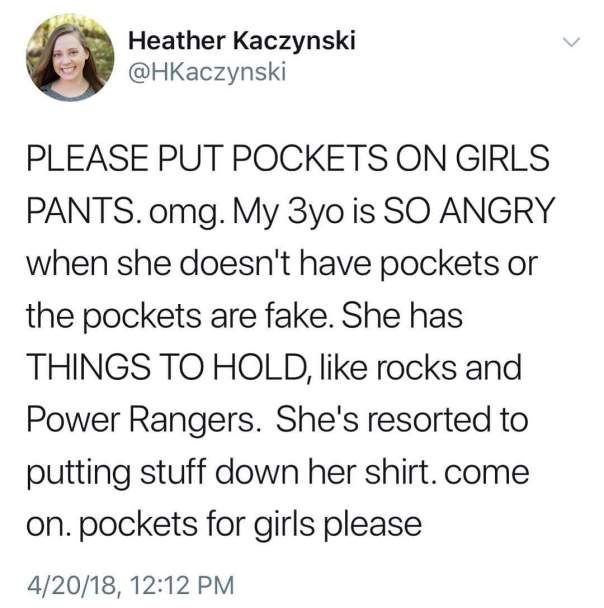Viewport: 604px width, 608px height.
Task: Click the words SO ANGRY in tweet
Action: (x=469, y=211)
